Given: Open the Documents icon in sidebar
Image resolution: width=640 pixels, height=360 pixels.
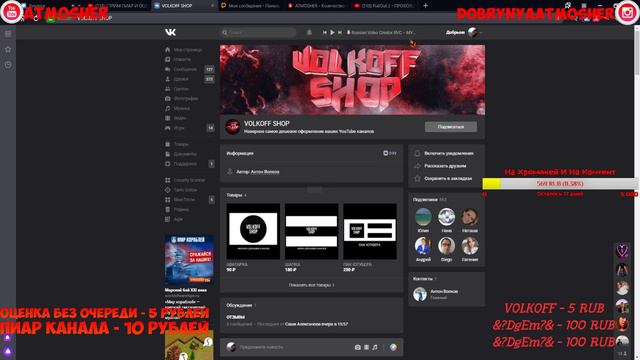Looking at the screenshot, I should point(167,154).
